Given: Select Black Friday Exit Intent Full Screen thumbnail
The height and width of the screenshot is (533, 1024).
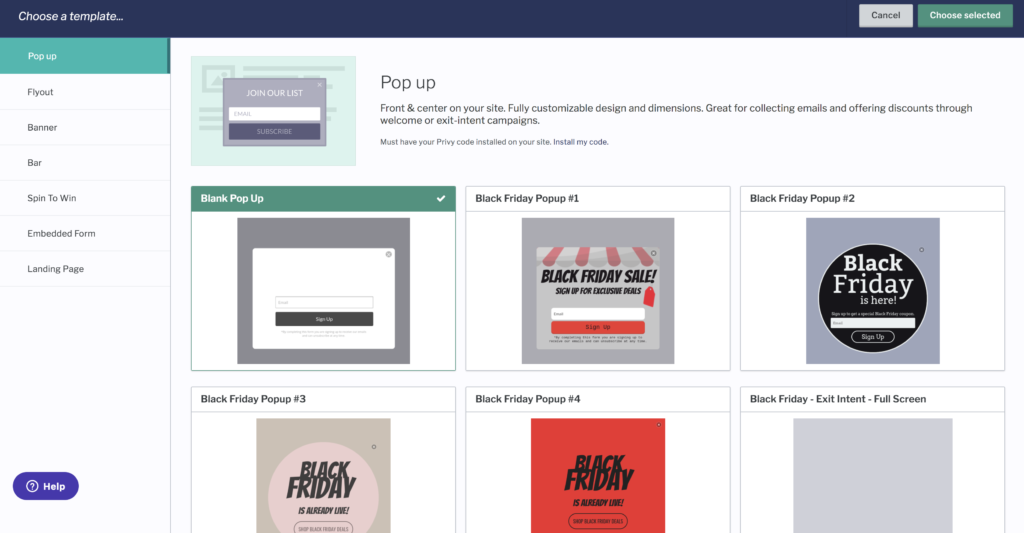Looking at the screenshot, I should tap(872, 476).
